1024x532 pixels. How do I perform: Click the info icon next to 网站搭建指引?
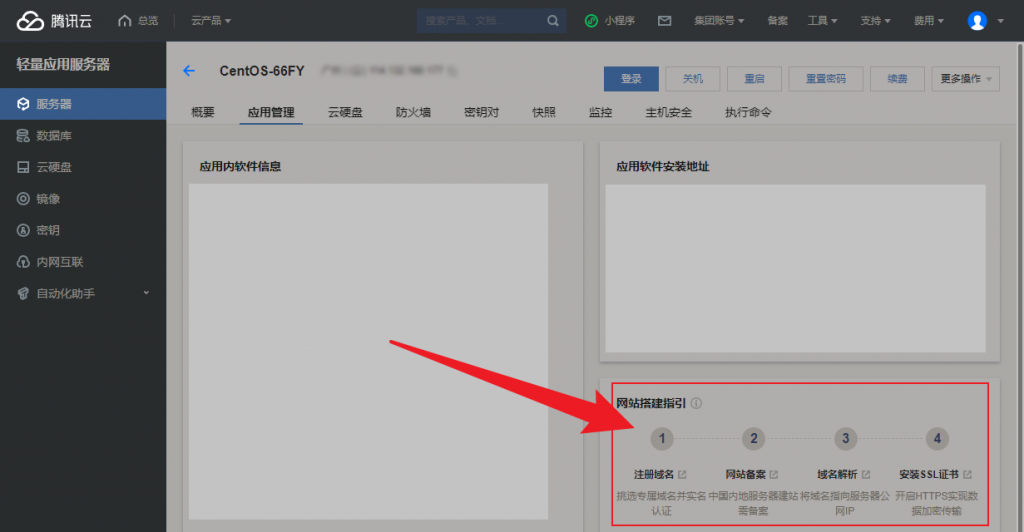pyautogui.click(x=696, y=403)
